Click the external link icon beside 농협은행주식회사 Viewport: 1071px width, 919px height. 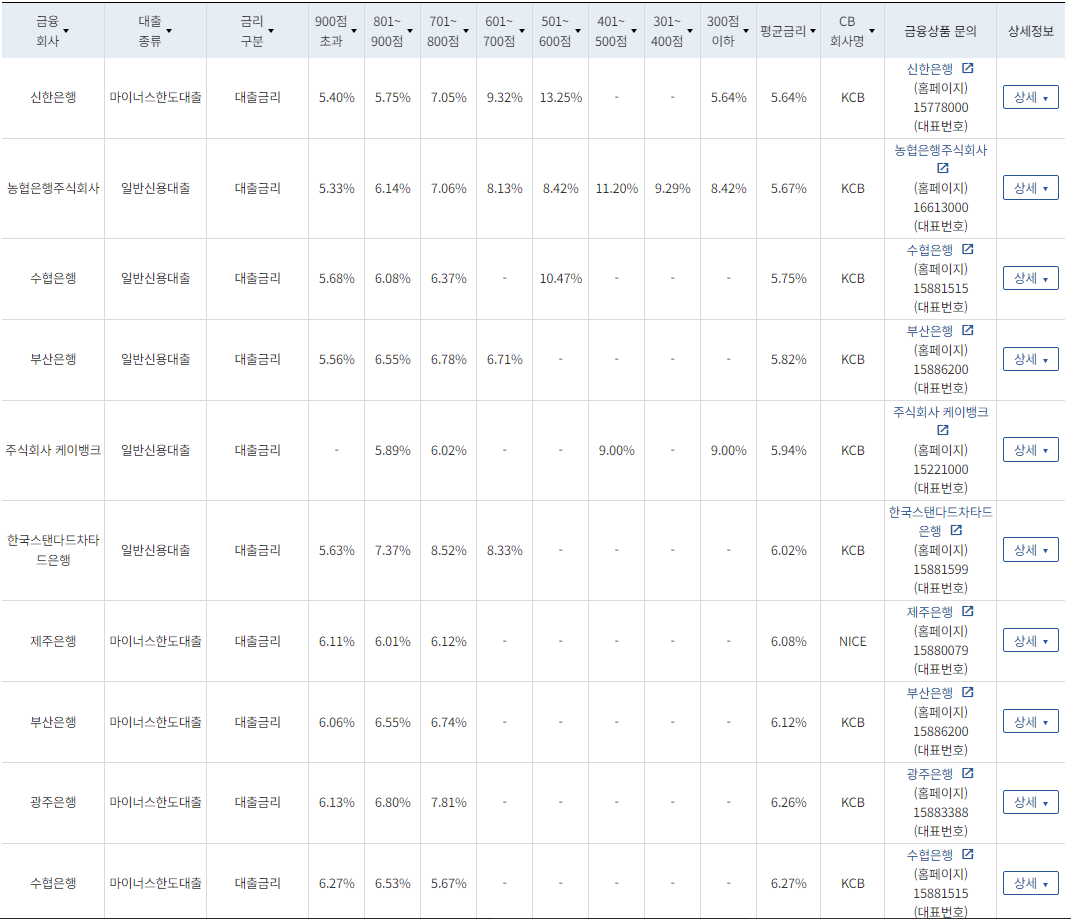[943, 168]
